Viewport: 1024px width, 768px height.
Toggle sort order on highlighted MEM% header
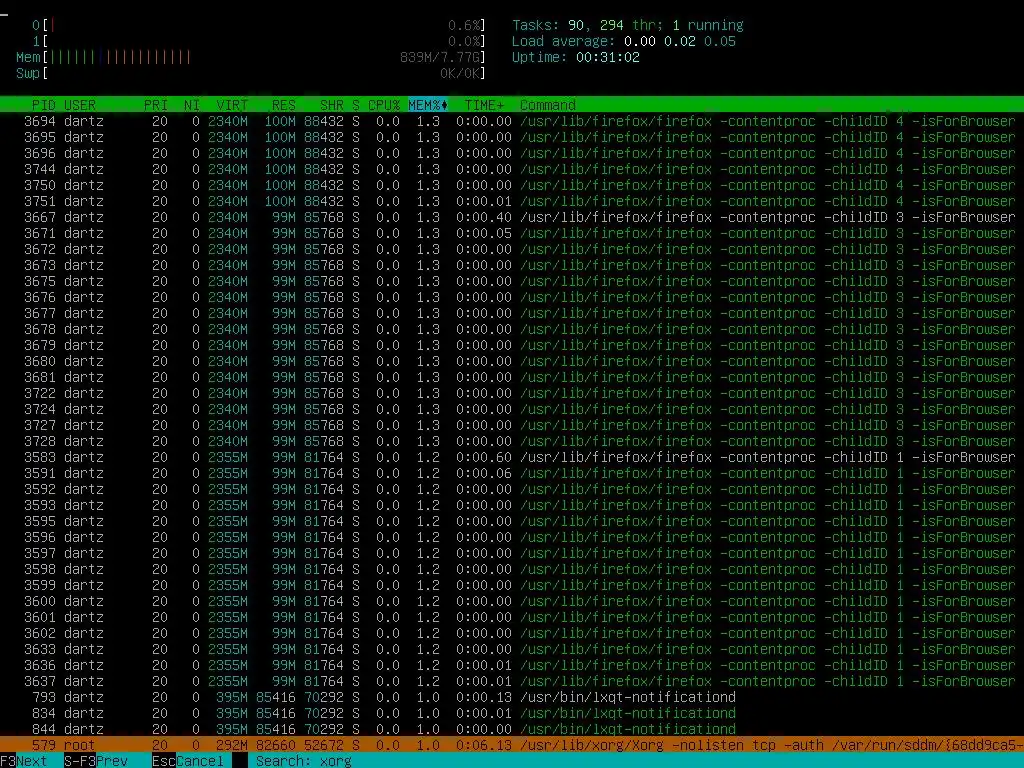point(428,105)
